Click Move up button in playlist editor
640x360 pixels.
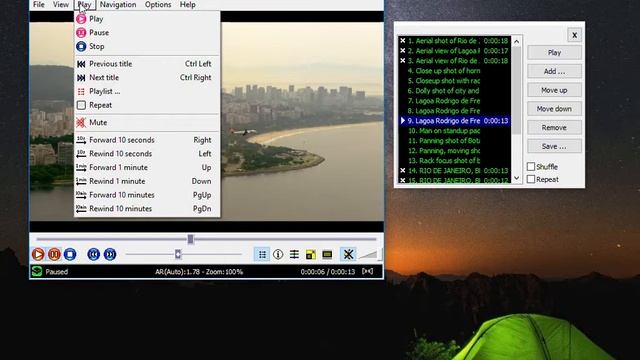click(554, 90)
